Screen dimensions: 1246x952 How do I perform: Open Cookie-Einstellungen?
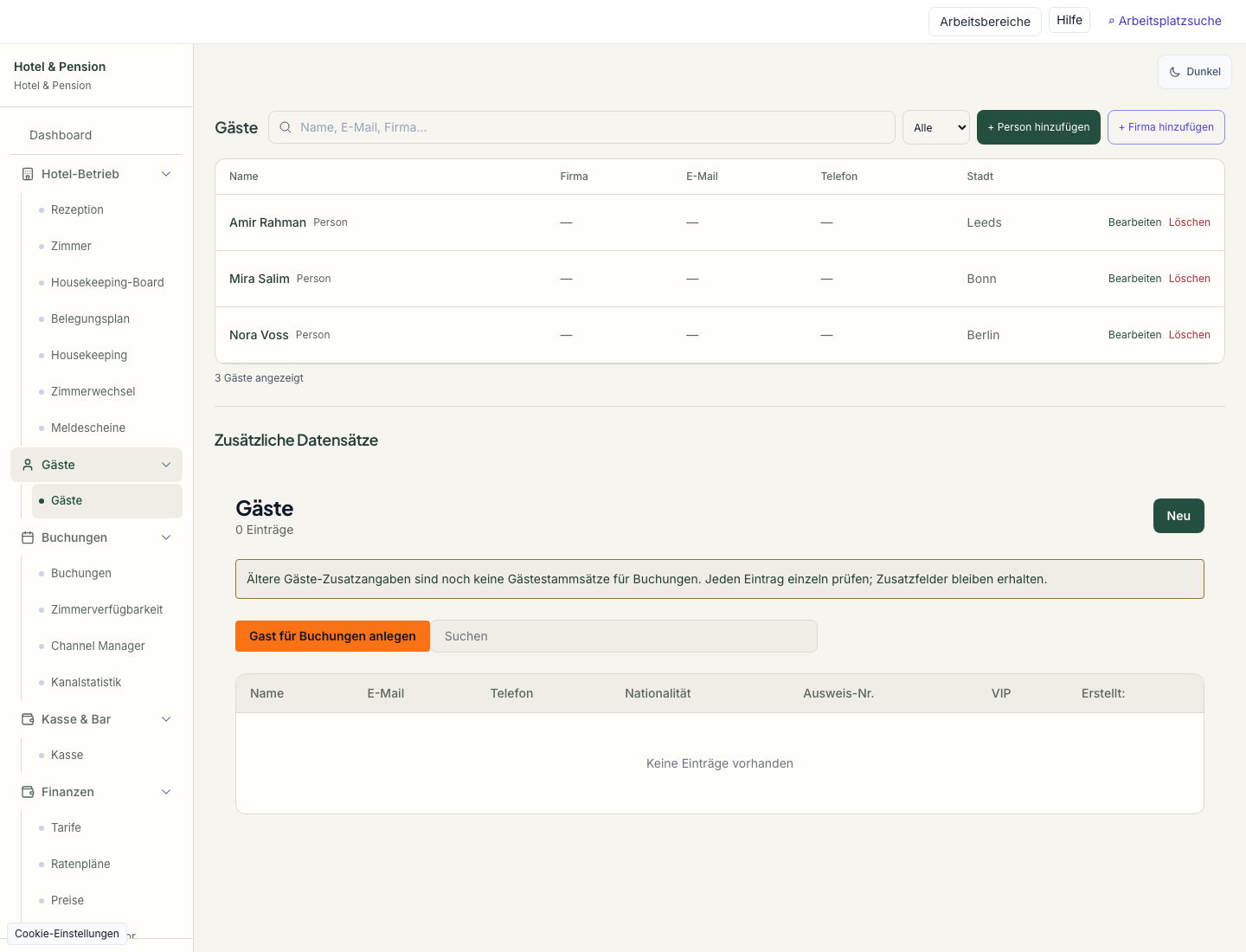click(67, 934)
